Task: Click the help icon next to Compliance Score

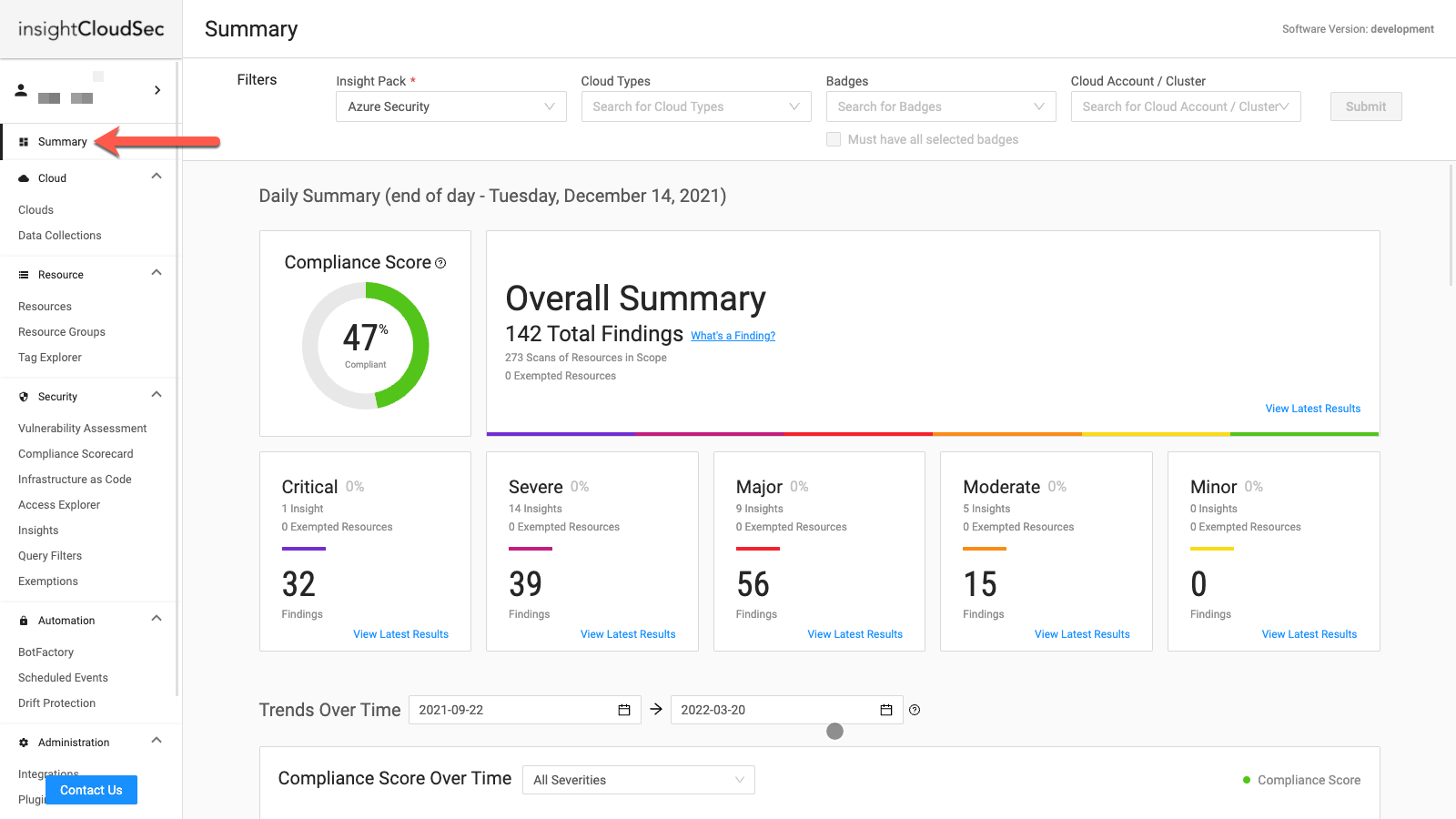Action: 440,263
